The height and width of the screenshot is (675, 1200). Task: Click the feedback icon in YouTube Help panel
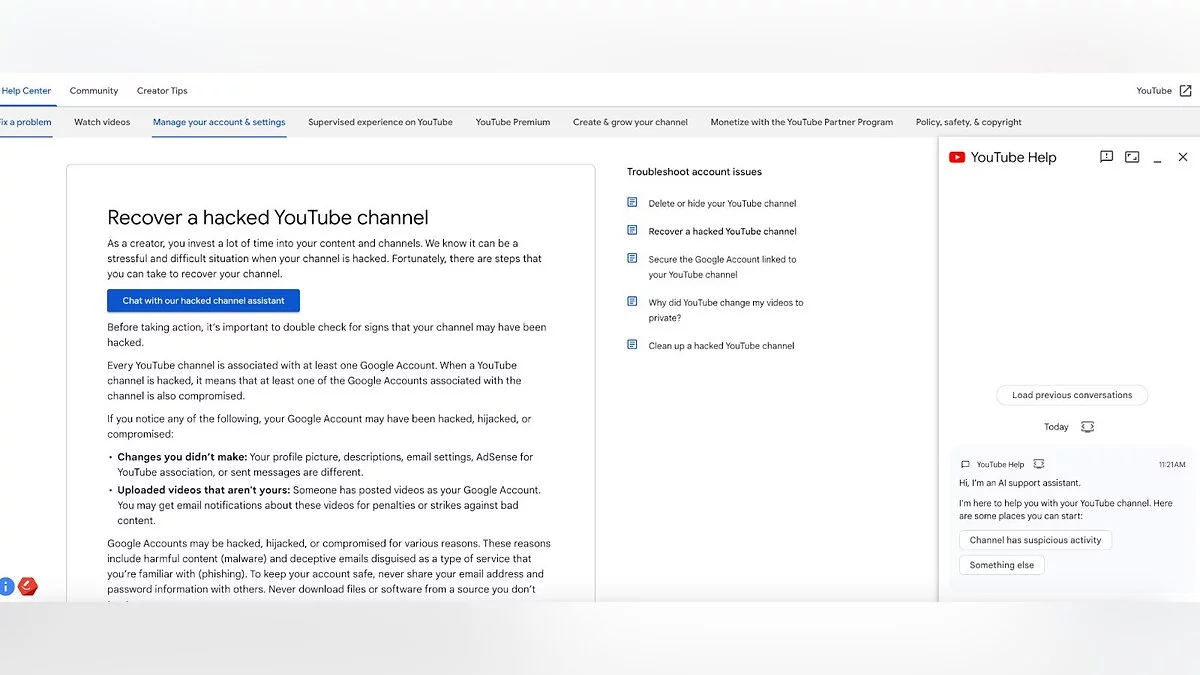point(1106,157)
